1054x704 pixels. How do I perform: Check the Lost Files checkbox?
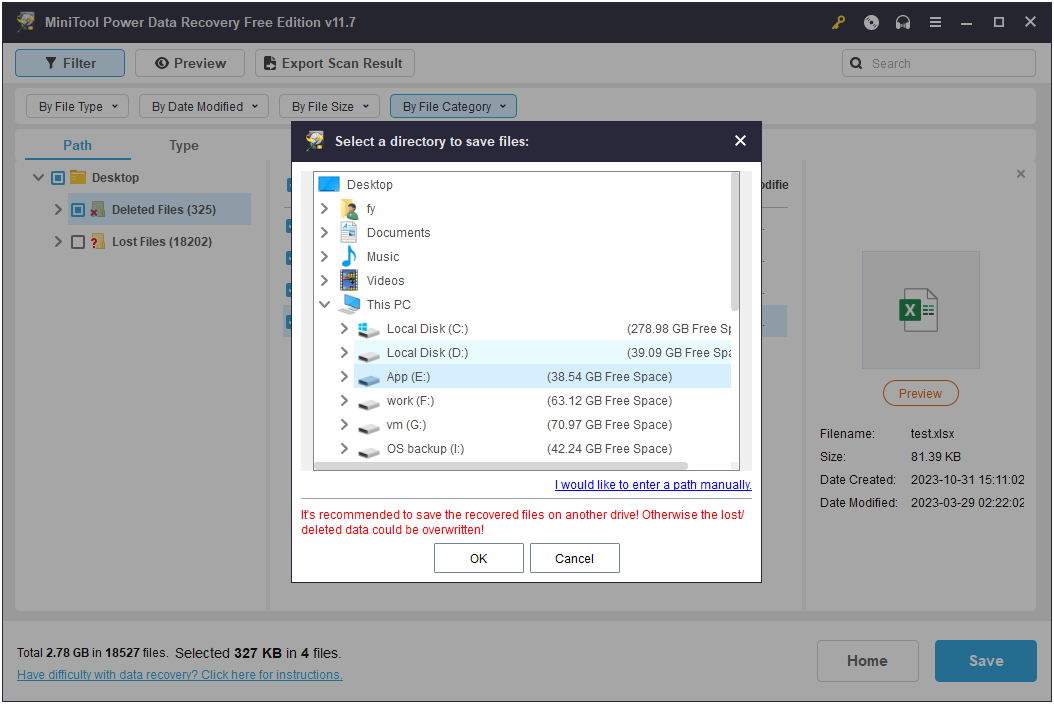[x=78, y=242]
